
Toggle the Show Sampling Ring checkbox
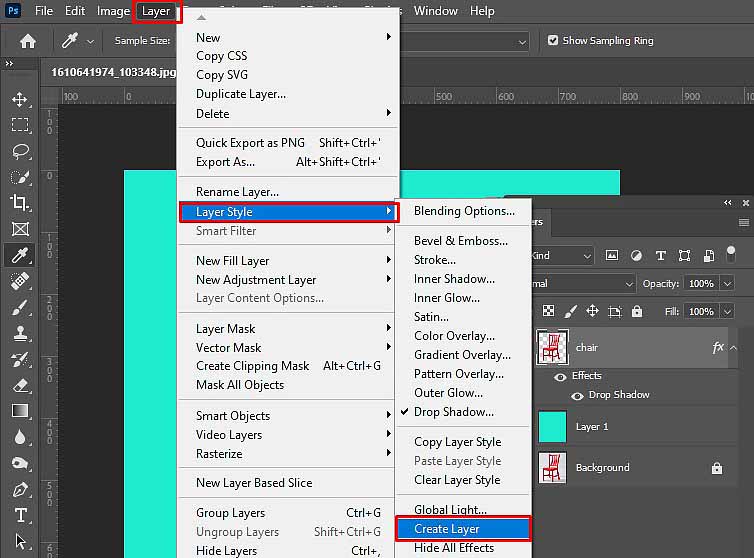[553, 41]
